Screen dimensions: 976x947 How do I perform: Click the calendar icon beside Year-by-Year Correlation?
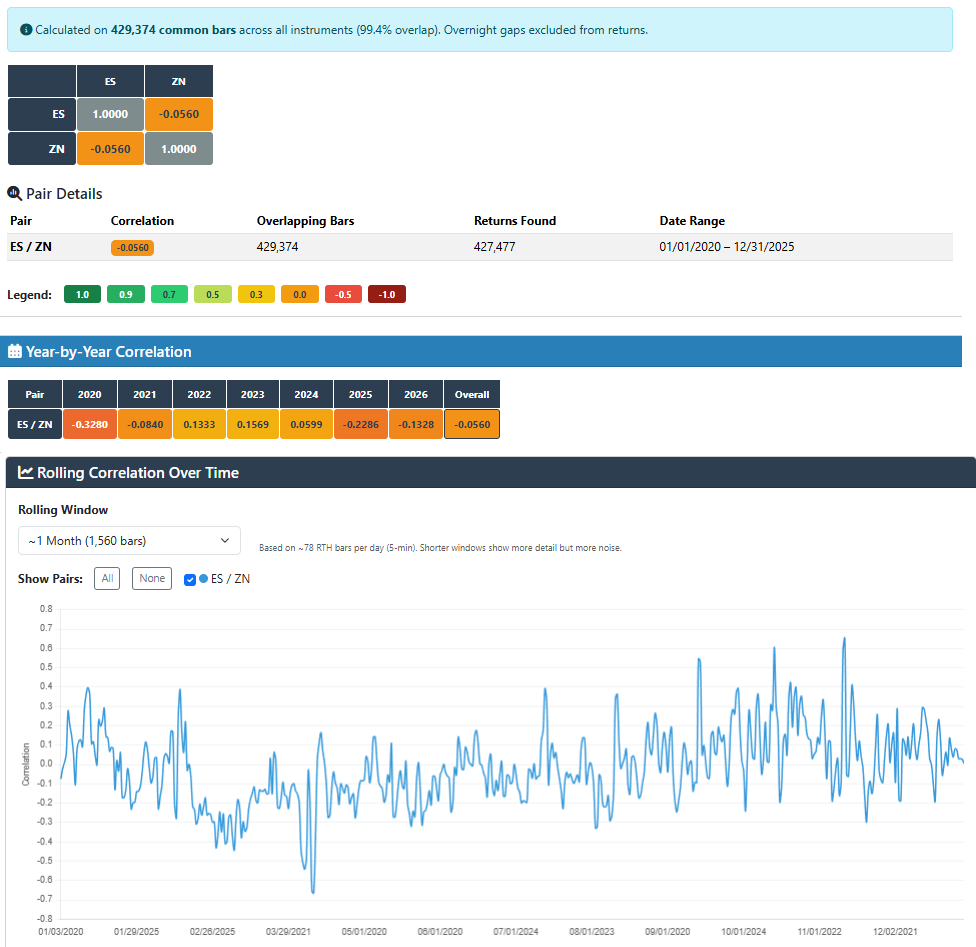pyautogui.click(x=15, y=352)
